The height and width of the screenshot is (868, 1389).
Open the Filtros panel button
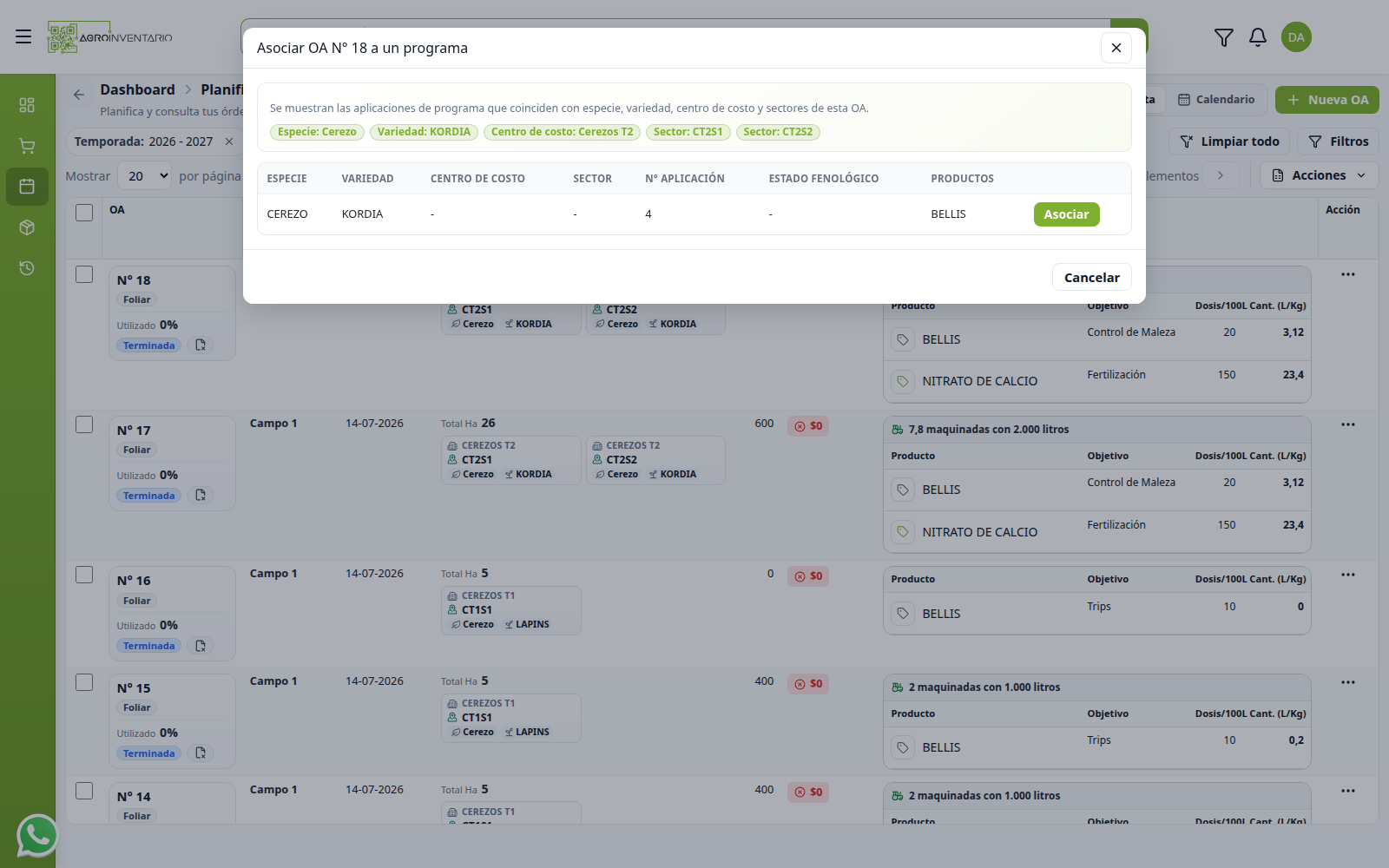(1338, 141)
